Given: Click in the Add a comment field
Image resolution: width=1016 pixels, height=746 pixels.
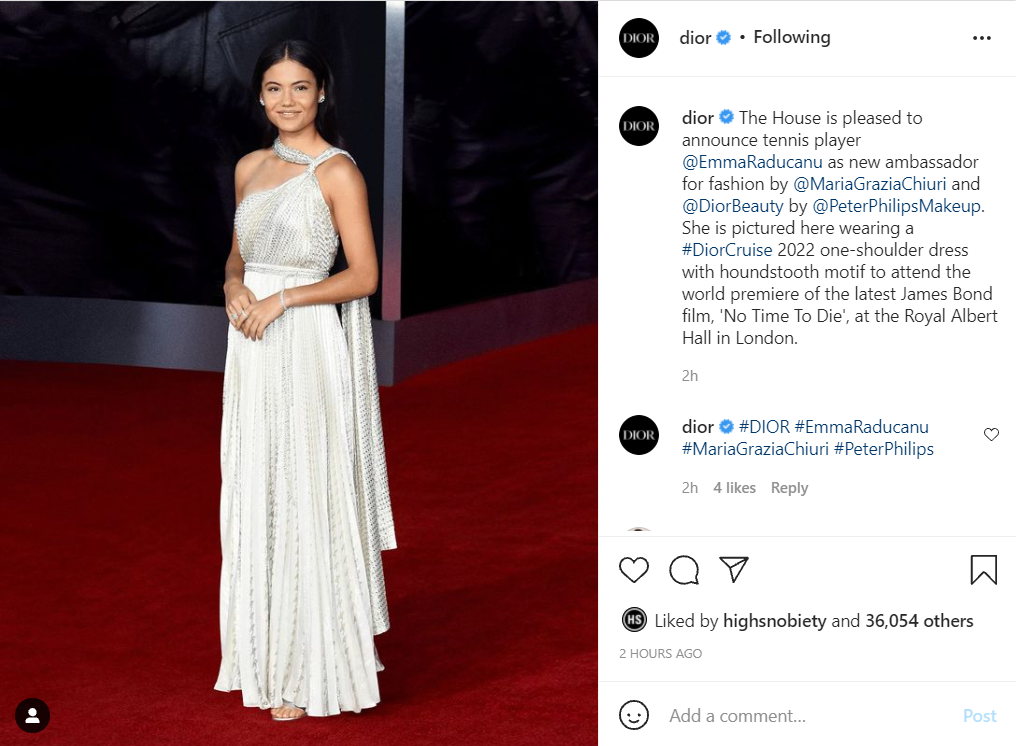Looking at the screenshot, I should point(810,716).
